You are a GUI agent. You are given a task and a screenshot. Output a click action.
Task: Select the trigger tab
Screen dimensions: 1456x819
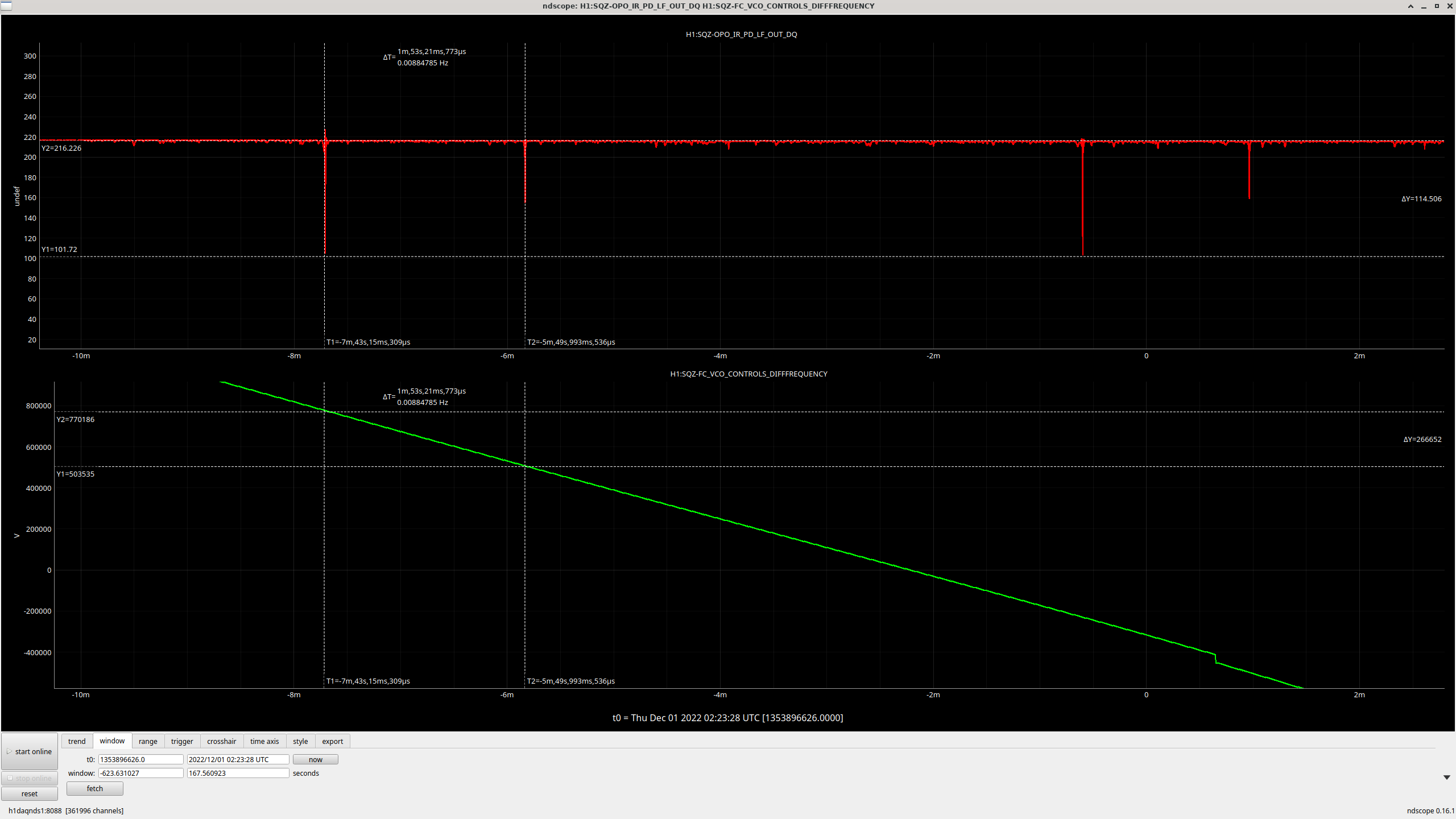pos(182,741)
